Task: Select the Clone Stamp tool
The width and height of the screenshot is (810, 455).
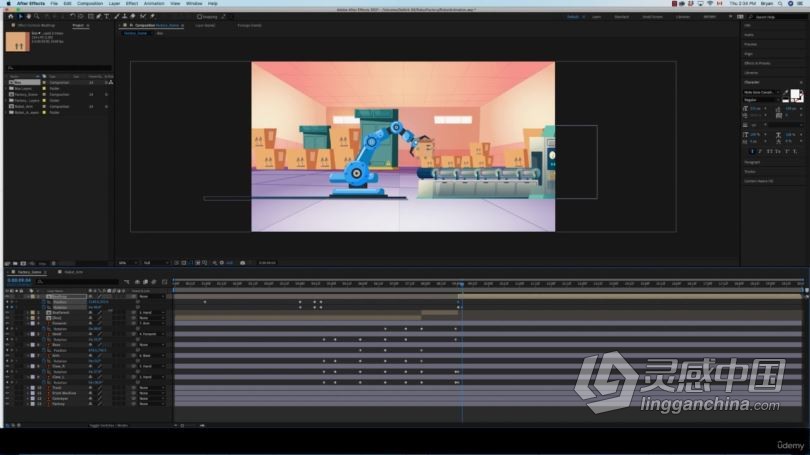Action: [x=124, y=17]
